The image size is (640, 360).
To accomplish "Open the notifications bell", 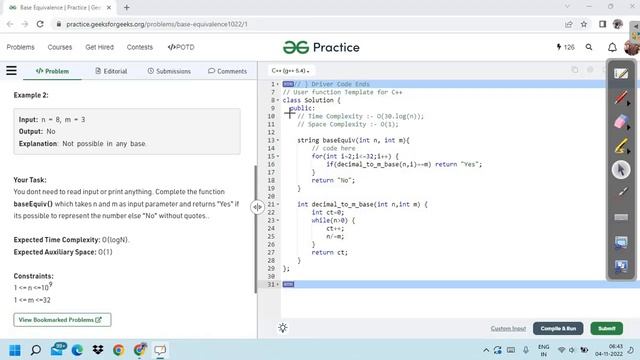I will click(612, 47).
